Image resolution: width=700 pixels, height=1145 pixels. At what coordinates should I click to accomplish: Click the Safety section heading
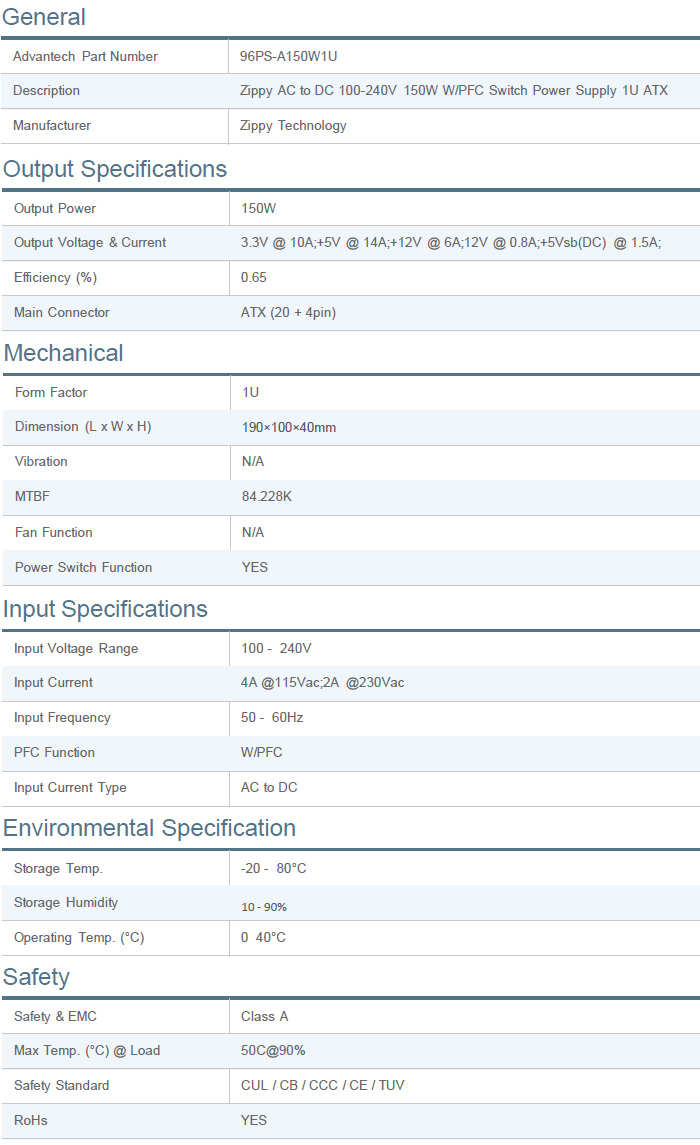coord(36,976)
